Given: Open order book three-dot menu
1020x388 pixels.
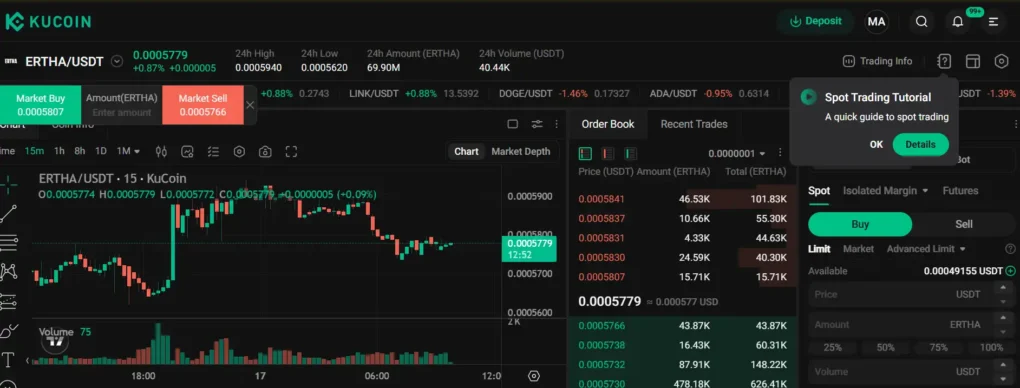Looking at the screenshot, I should pos(780,154).
